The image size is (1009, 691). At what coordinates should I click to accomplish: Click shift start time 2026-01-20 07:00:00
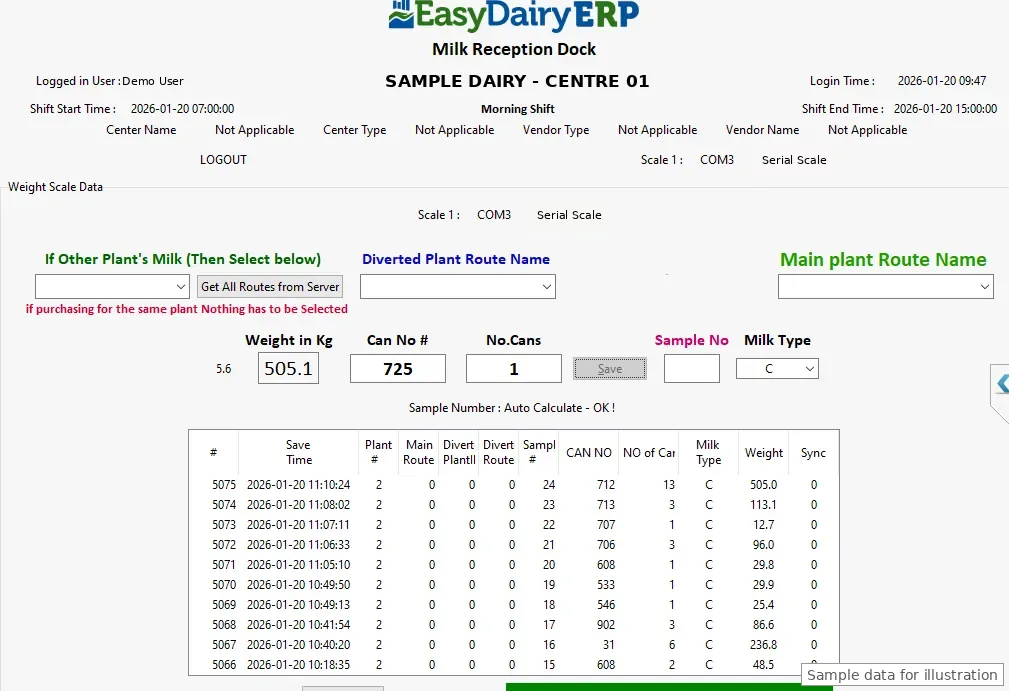(182, 109)
